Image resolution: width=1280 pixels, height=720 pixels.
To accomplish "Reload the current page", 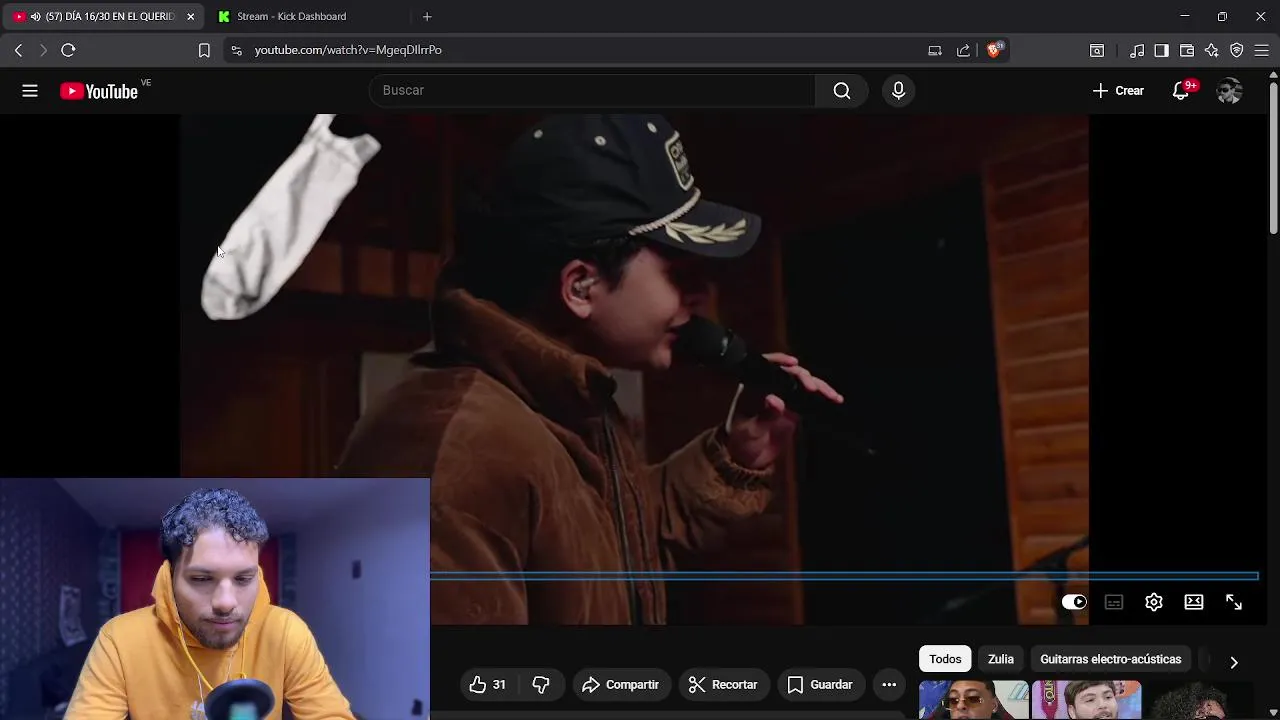I will (x=68, y=50).
